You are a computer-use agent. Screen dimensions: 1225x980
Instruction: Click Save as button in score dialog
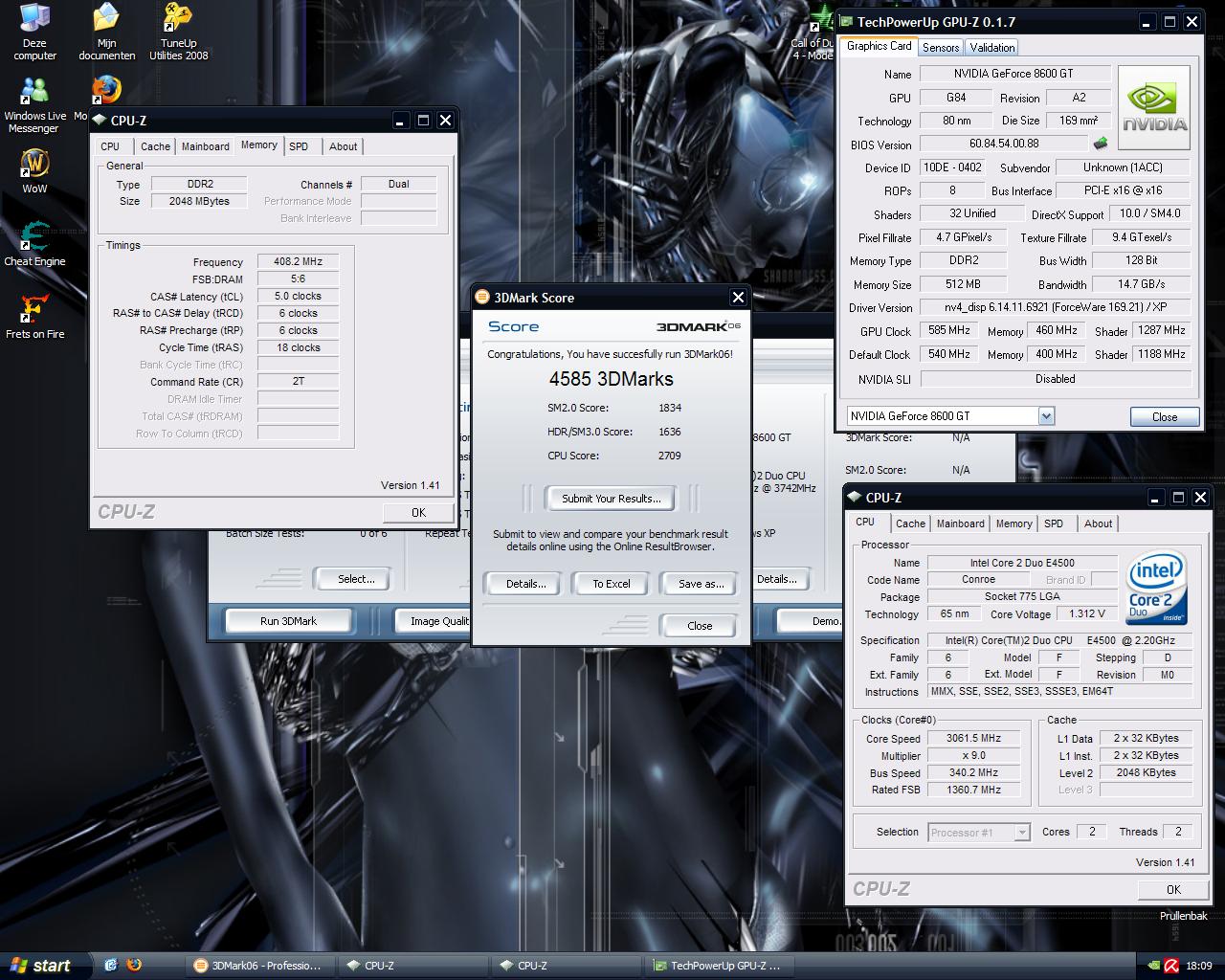point(701,584)
